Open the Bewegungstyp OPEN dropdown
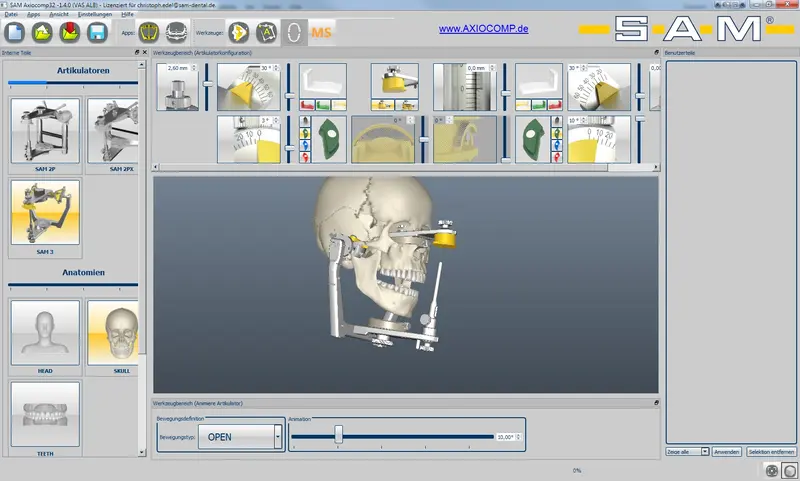 tap(278, 437)
